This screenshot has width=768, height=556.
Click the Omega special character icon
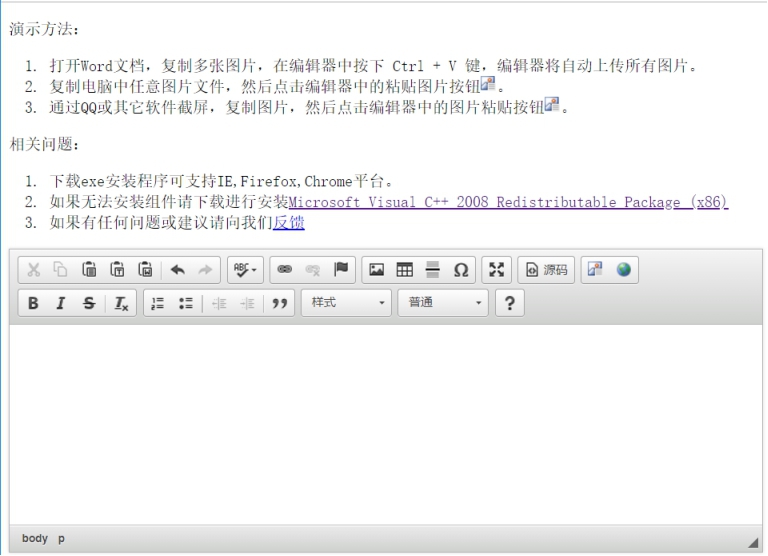(461, 269)
